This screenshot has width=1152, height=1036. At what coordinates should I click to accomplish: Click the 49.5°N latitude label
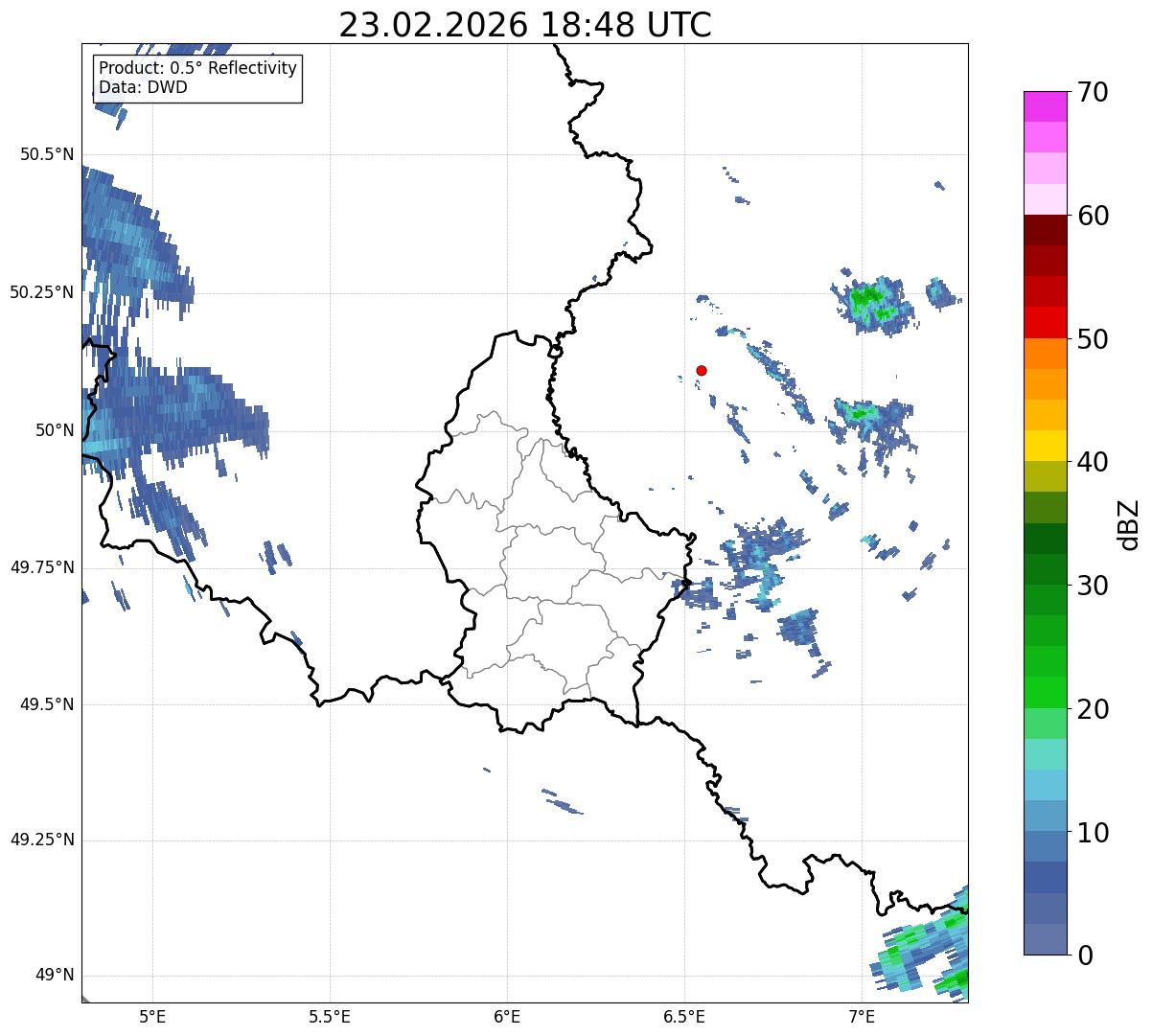click(x=47, y=704)
